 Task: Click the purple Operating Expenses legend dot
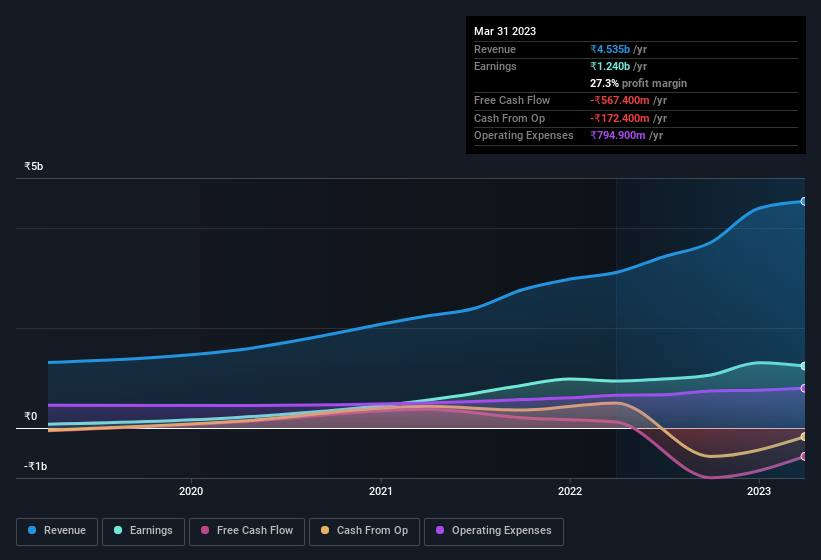[440, 530]
